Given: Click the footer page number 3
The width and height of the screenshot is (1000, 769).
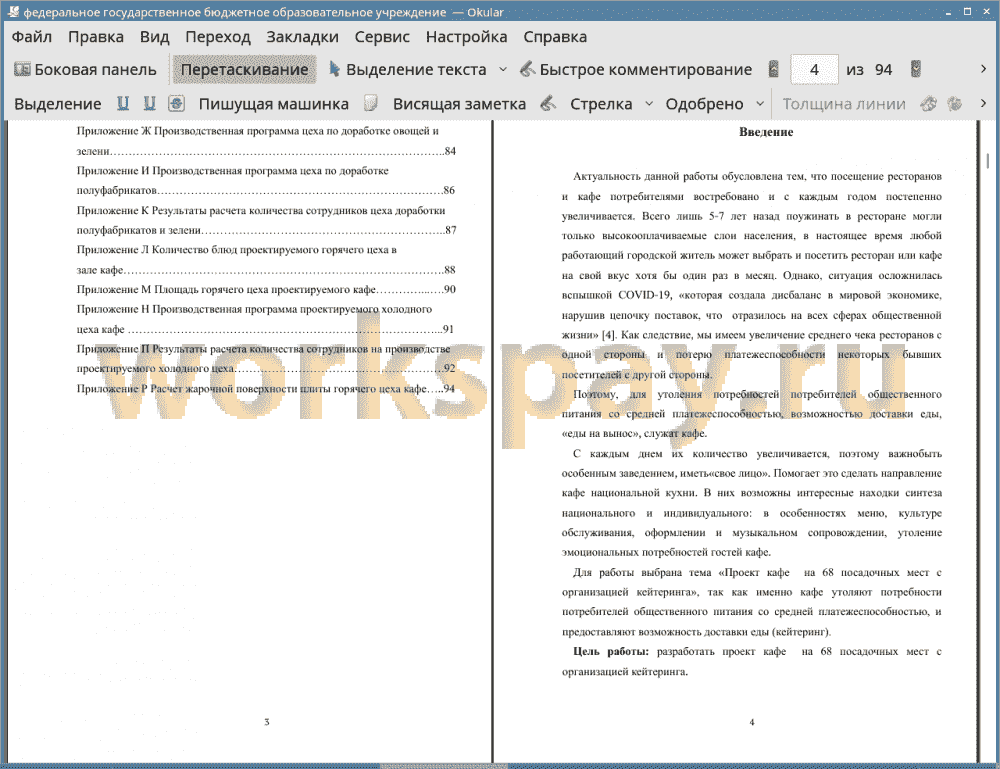Looking at the screenshot, I should 267,722.
